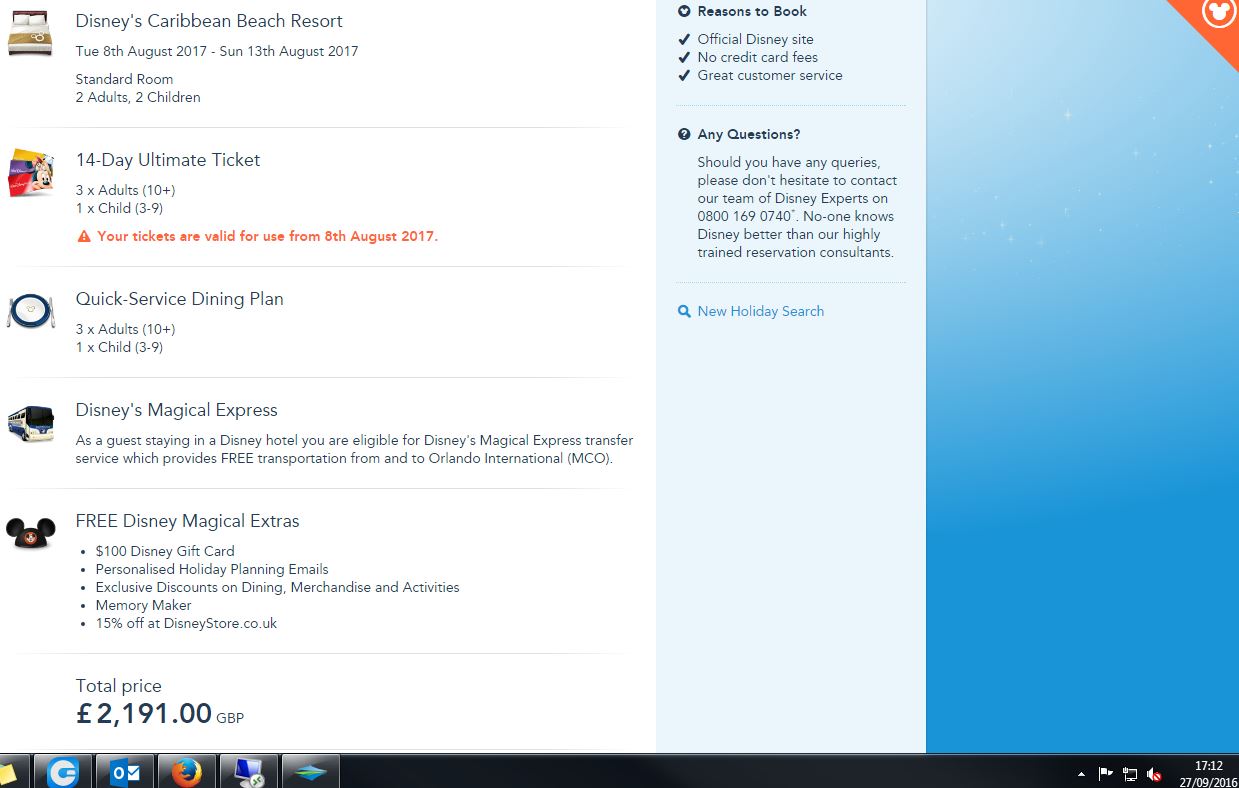Image resolution: width=1239 pixels, height=788 pixels.
Task: Click the checkmark beside Official Disney site
Action: point(684,40)
